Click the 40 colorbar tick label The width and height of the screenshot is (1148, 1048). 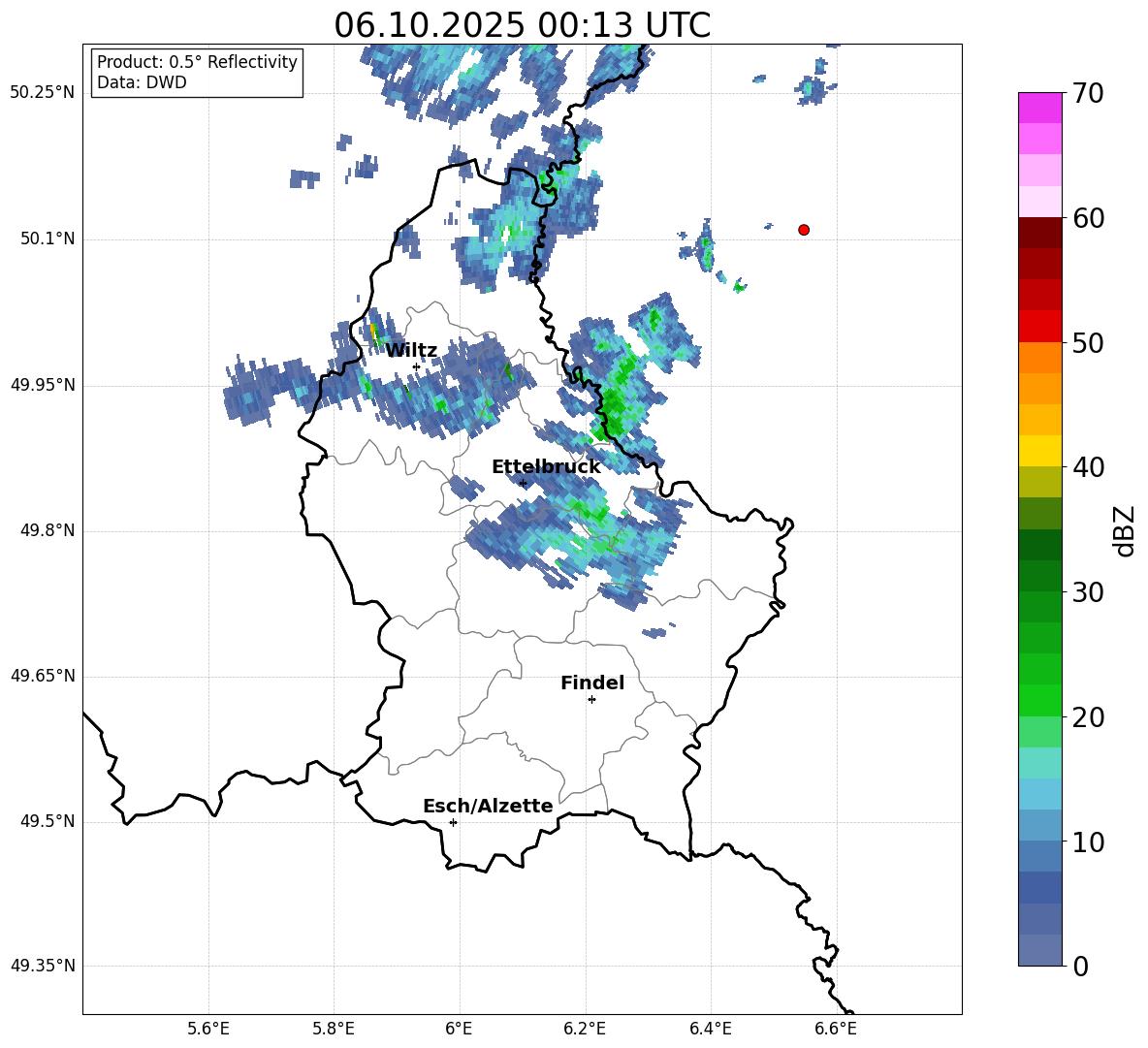(x=1088, y=467)
